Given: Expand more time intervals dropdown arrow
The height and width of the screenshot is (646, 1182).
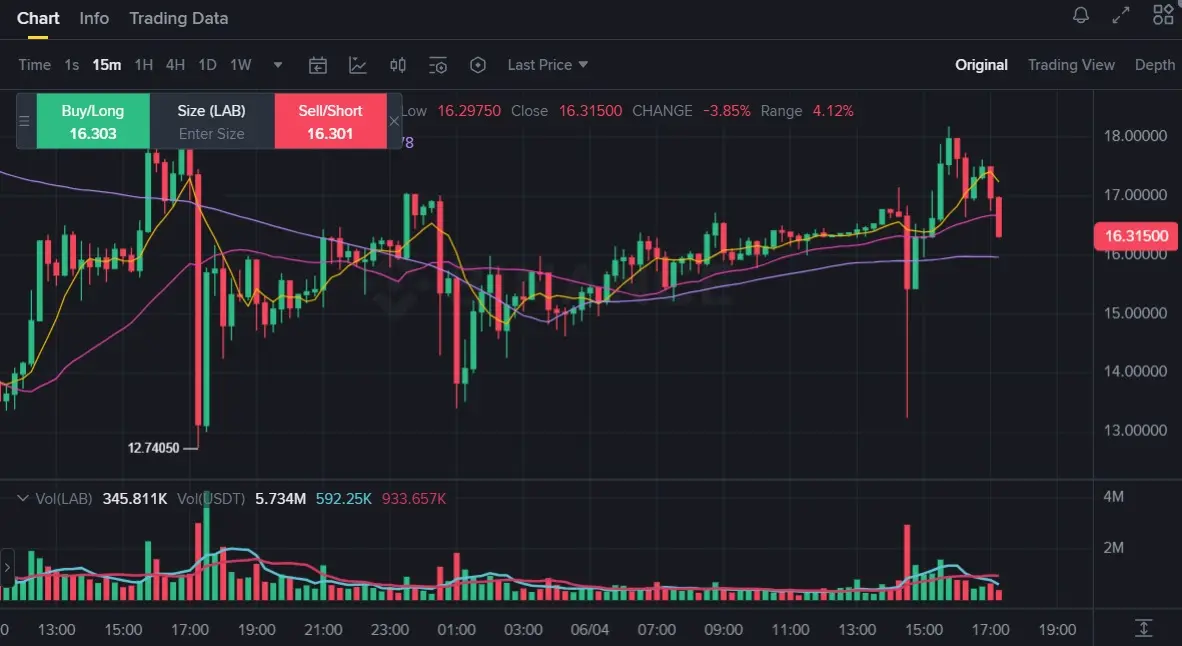Looking at the screenshot, I should tap(277, 65).
